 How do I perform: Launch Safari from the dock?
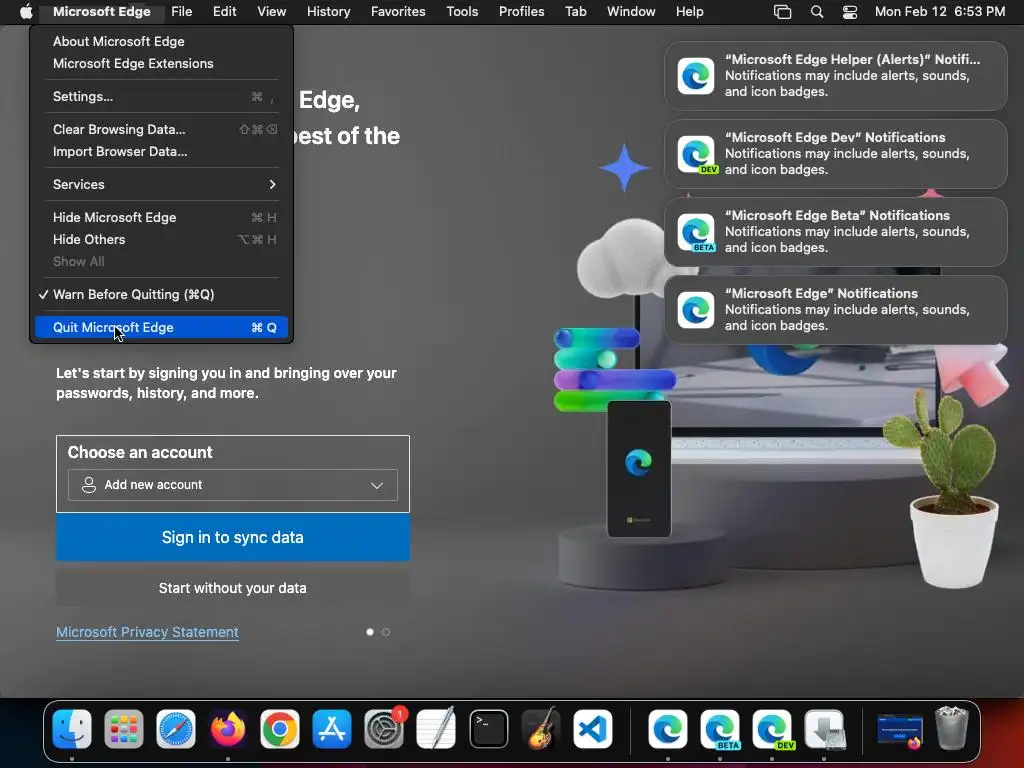point(176,728)
